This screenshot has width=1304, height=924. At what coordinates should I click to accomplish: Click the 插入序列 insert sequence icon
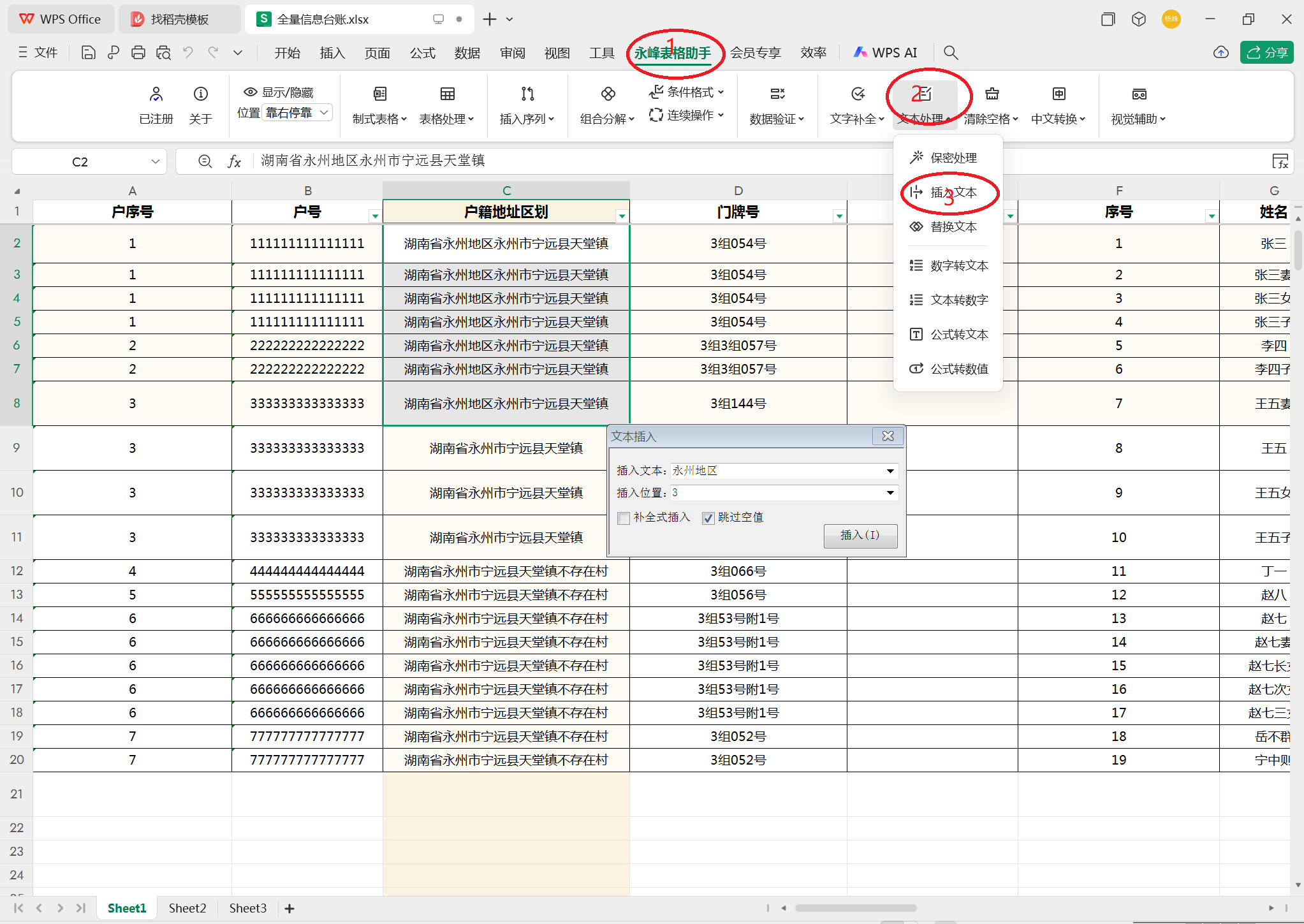[527, 94]
